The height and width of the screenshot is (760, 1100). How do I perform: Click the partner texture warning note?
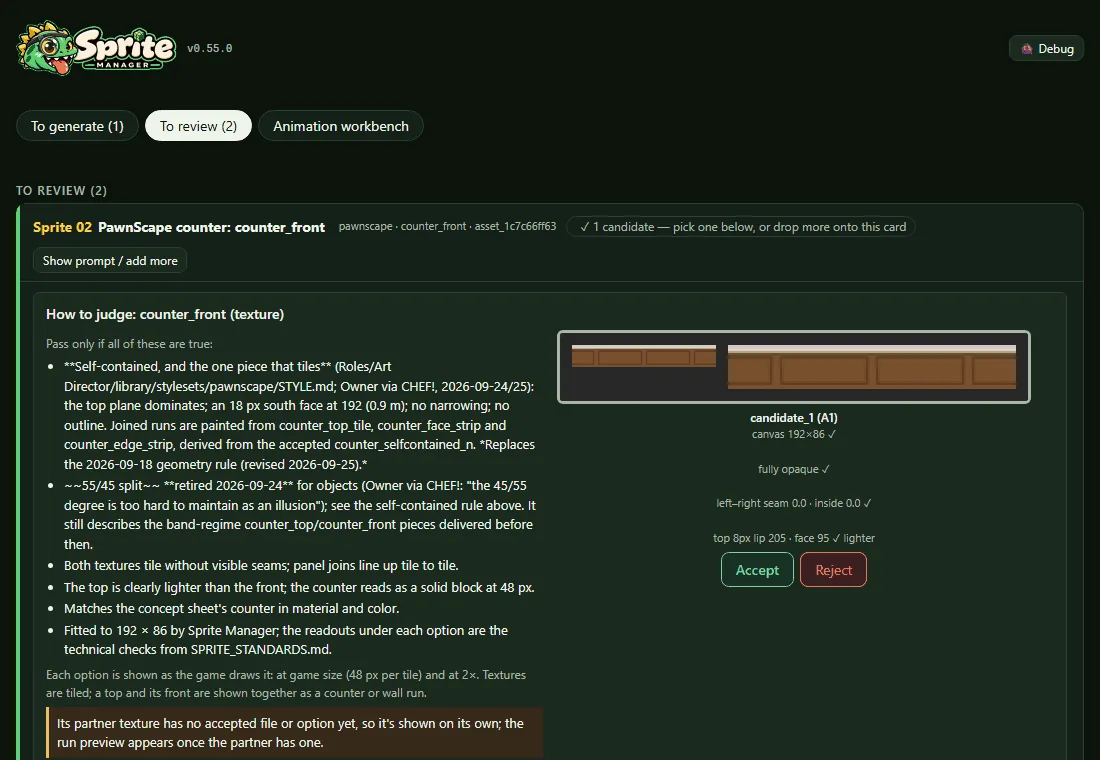click(x=295, y=733)
